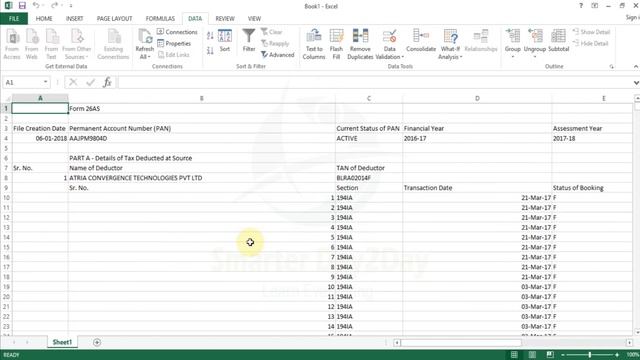Click the Redo icon
The width and height of the screenshot is (640, 360).
[54, 6]
